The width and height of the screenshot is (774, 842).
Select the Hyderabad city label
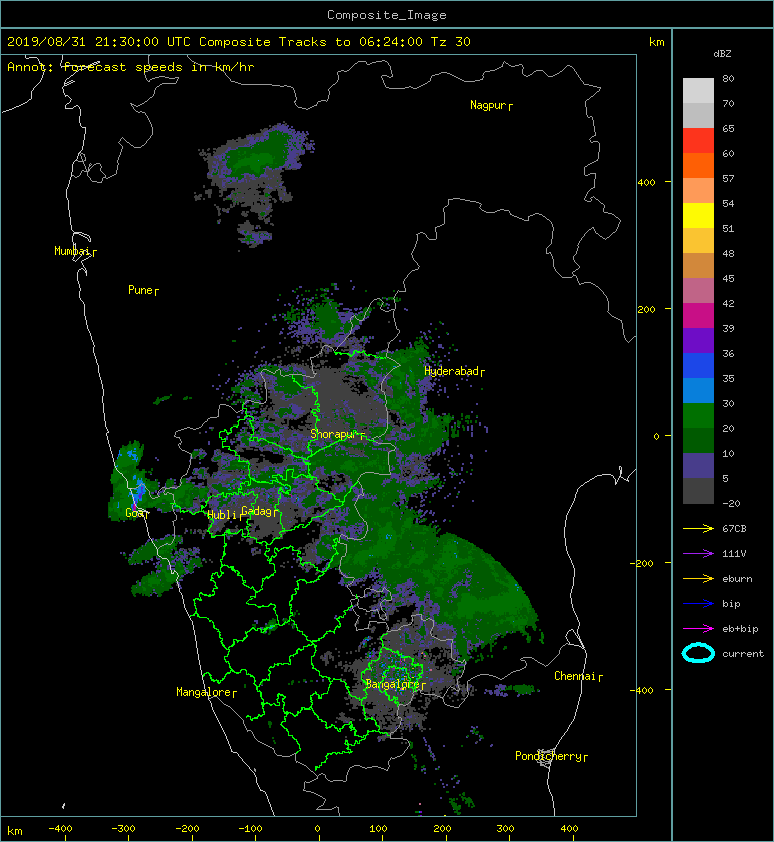454,372
